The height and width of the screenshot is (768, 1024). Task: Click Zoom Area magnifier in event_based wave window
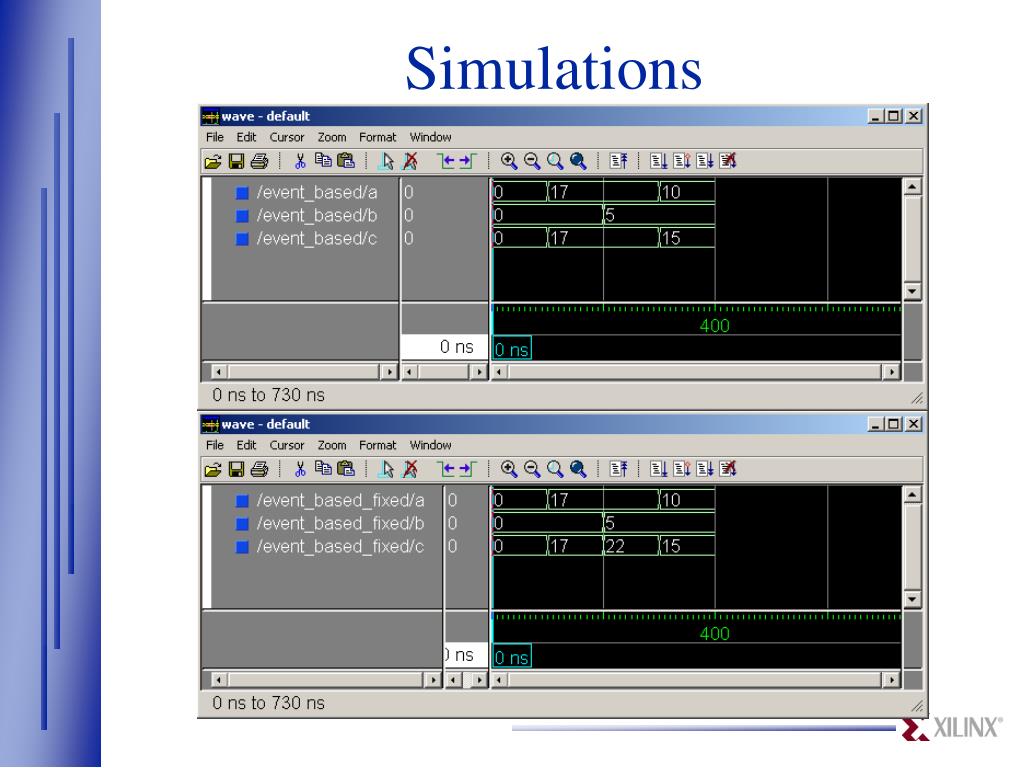tap(555, 161)
